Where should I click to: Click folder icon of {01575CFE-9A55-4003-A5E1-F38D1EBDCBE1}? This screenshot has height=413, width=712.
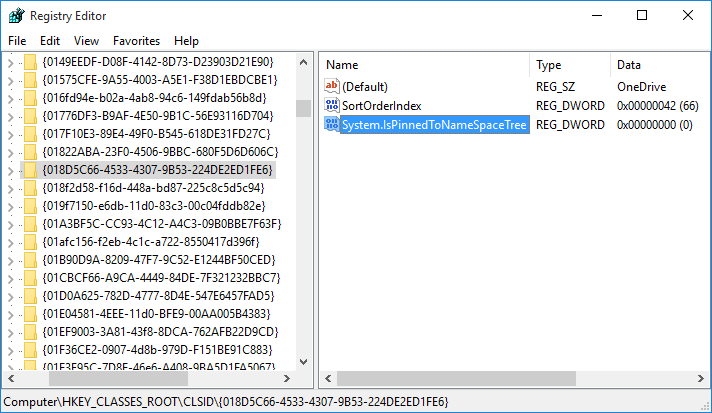point(30,80)
